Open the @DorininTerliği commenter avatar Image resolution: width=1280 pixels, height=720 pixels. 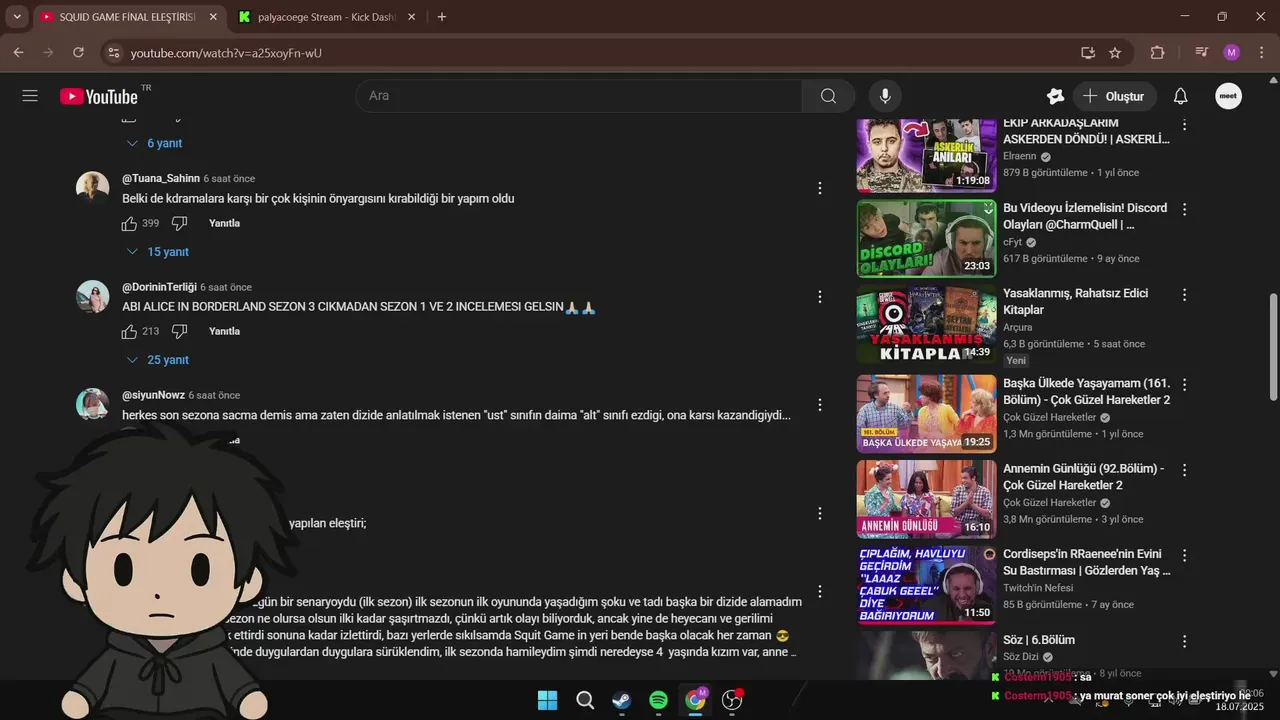(x=93, y=297)
